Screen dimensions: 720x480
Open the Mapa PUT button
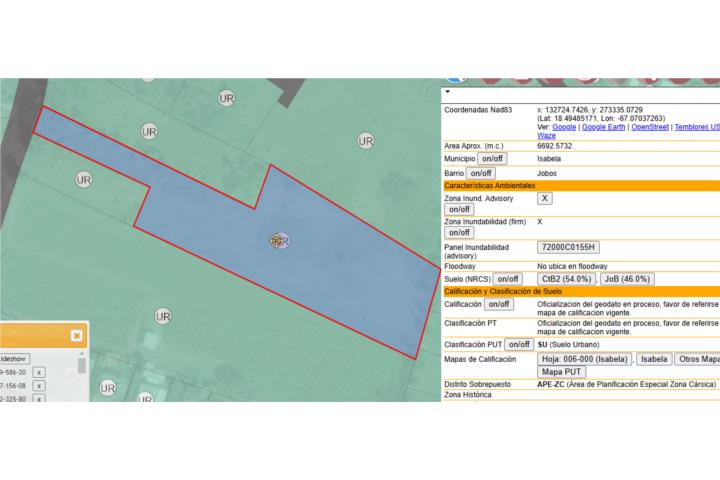[x=560, y=371]
